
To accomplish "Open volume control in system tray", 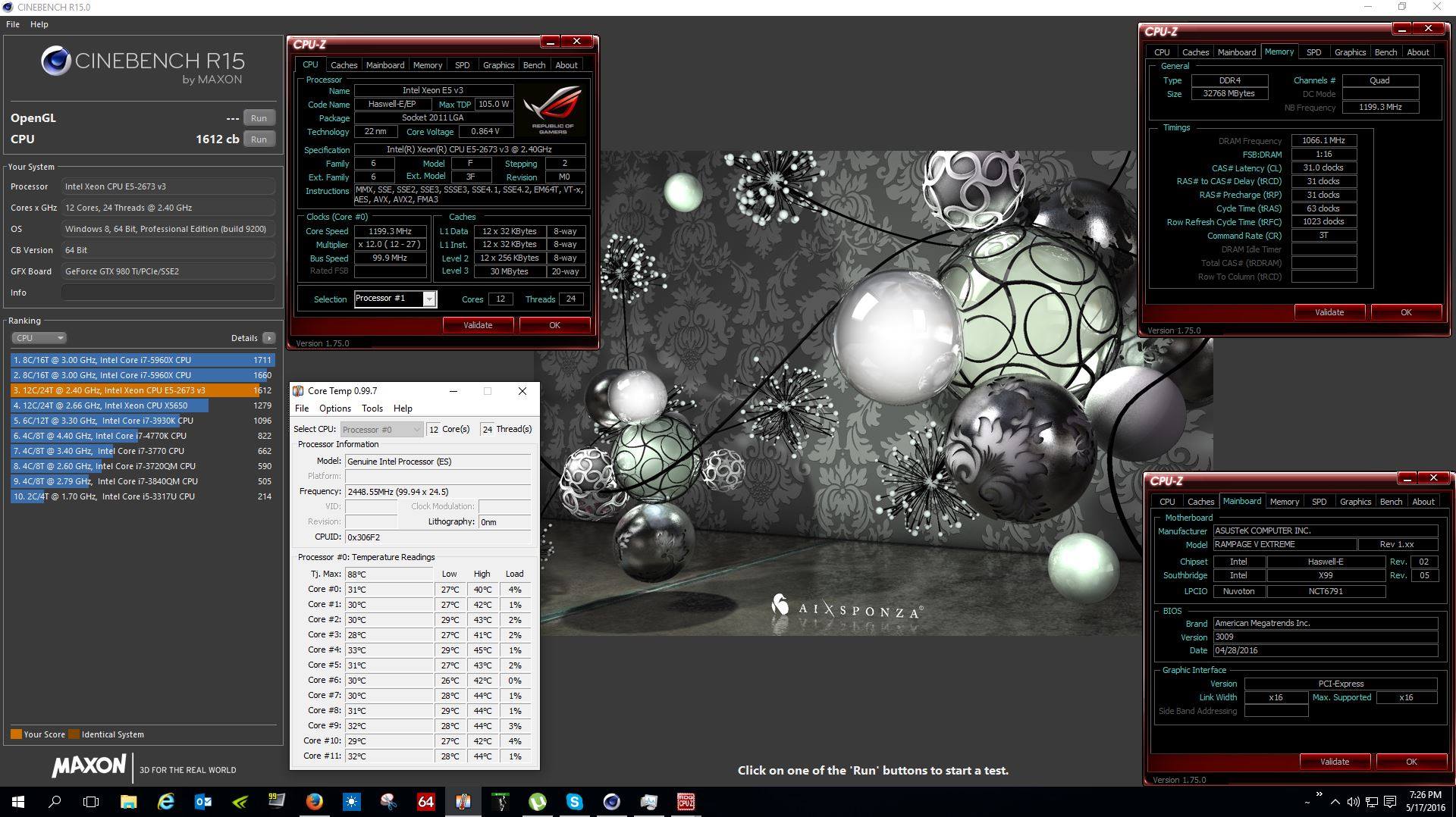I will pyautogui.click(x=1354, y=802).
